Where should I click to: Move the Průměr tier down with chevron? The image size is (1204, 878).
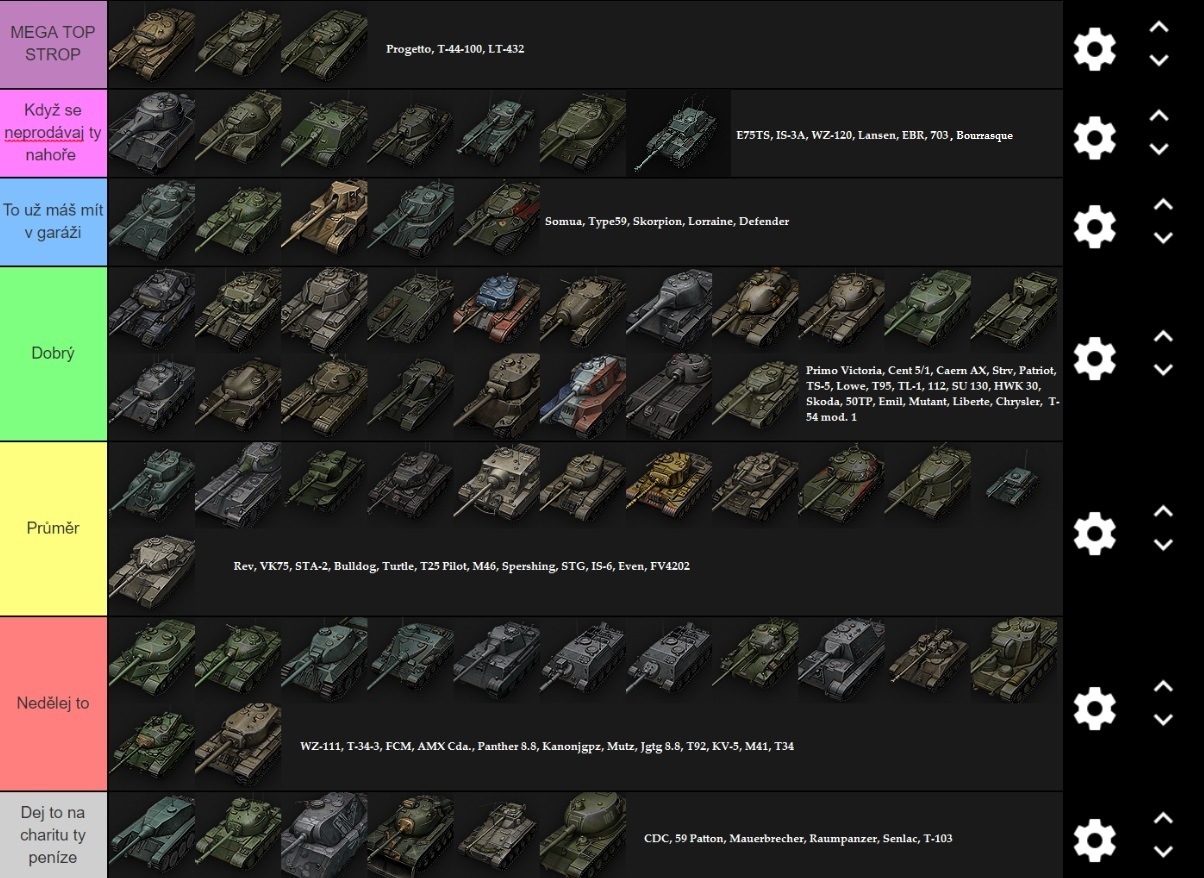coord(1160,545)
